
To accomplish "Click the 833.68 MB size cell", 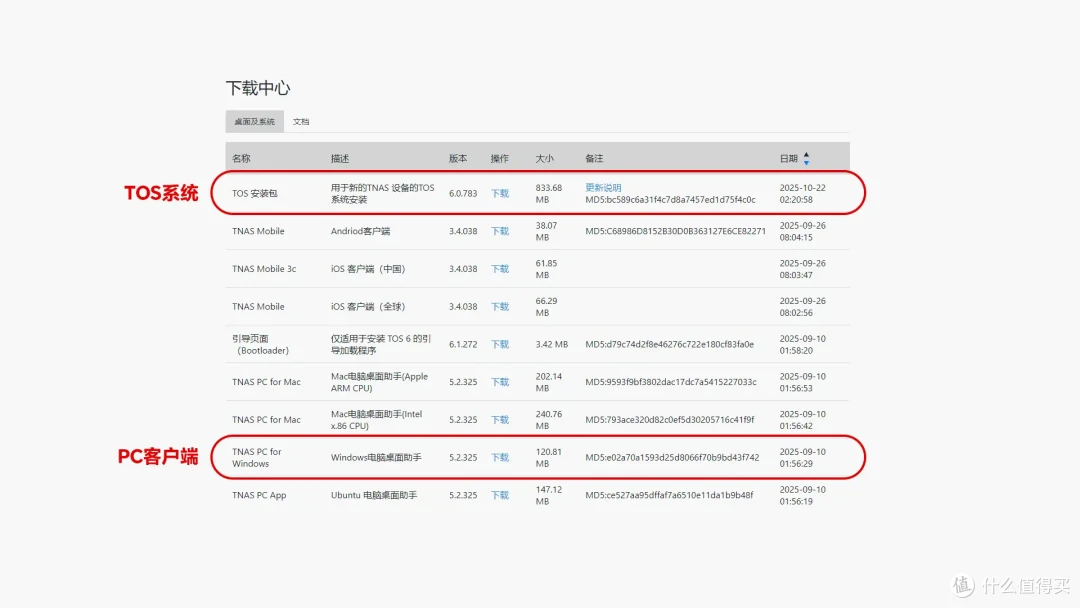I will click(549, 193).
